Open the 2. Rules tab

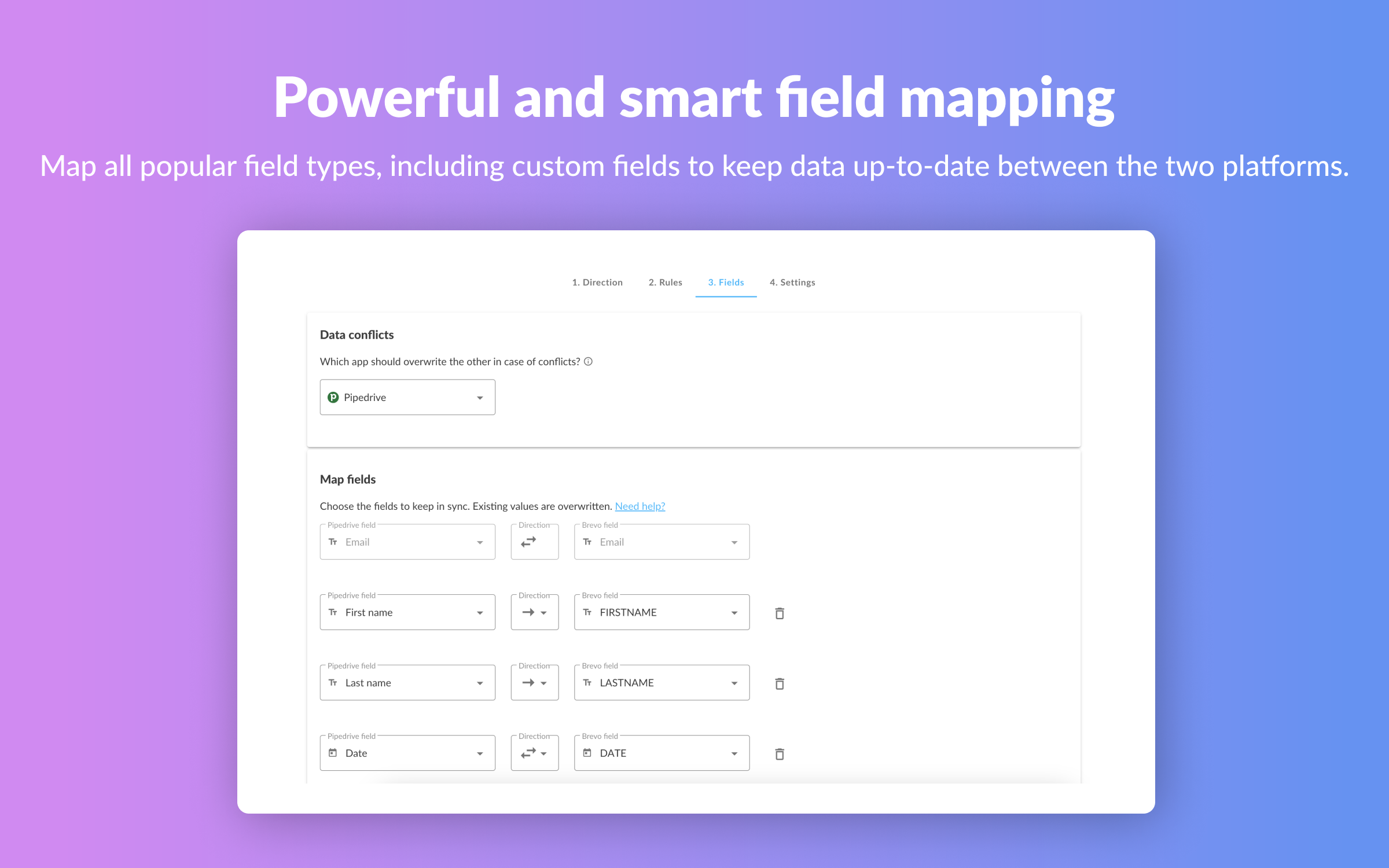665,282
